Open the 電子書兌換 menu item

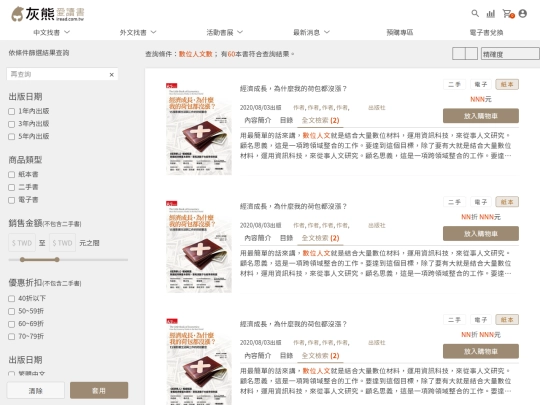coord(486,32)
